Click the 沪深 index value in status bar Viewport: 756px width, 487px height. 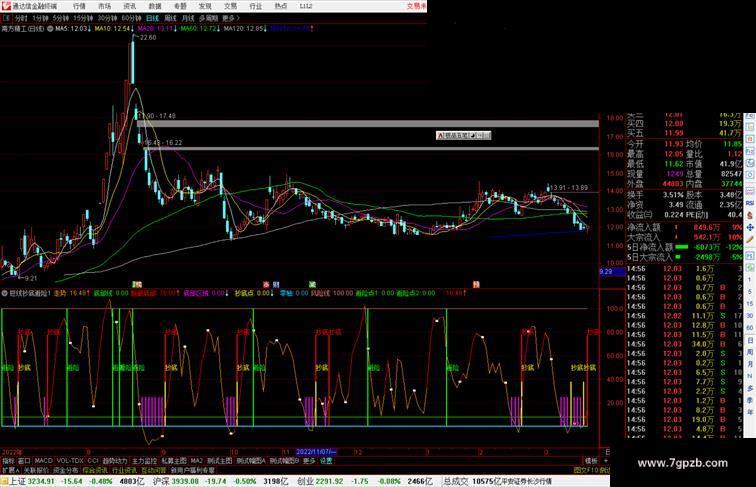[x=186, y=482]
